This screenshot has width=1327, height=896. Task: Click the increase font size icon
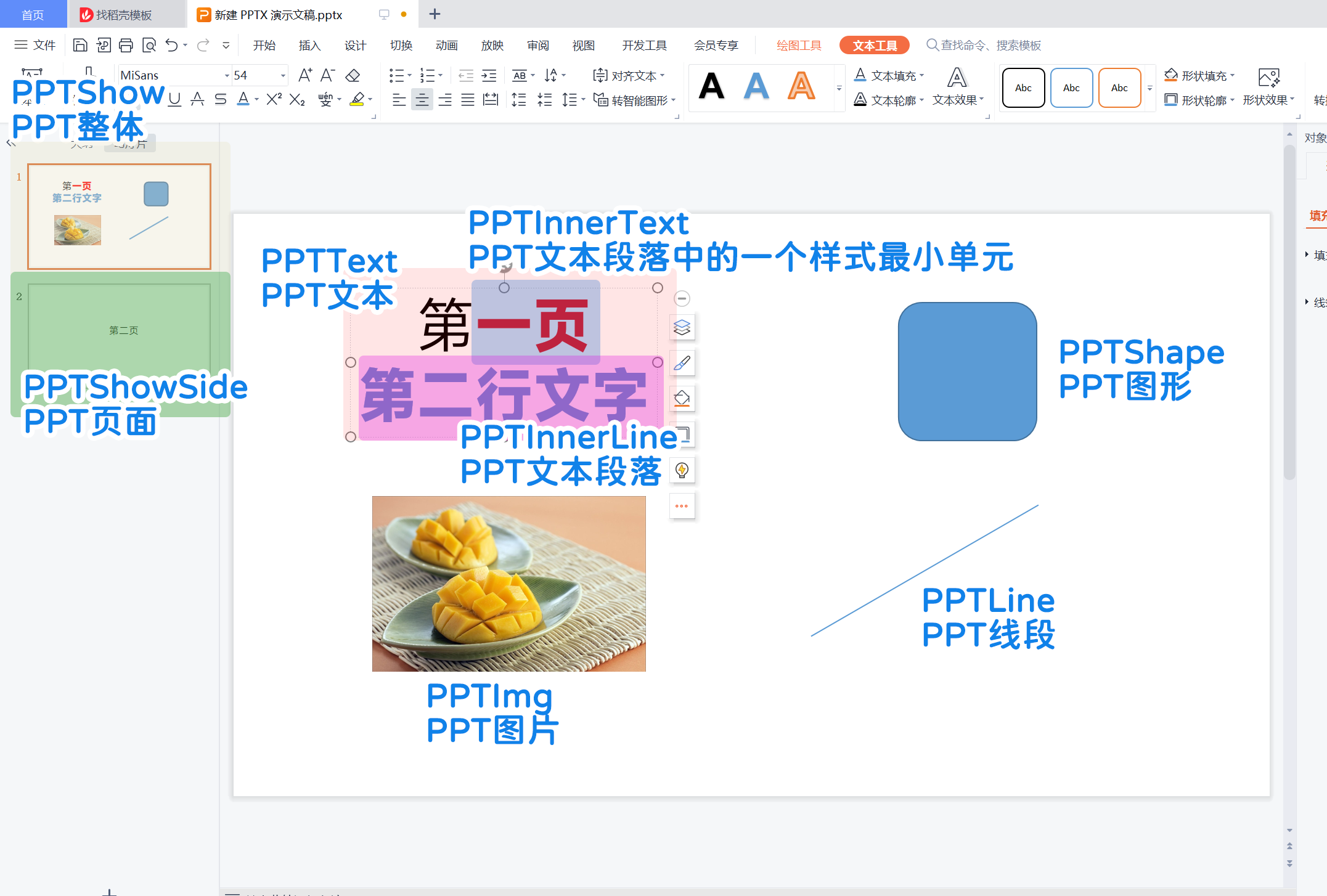pos(305,75)
